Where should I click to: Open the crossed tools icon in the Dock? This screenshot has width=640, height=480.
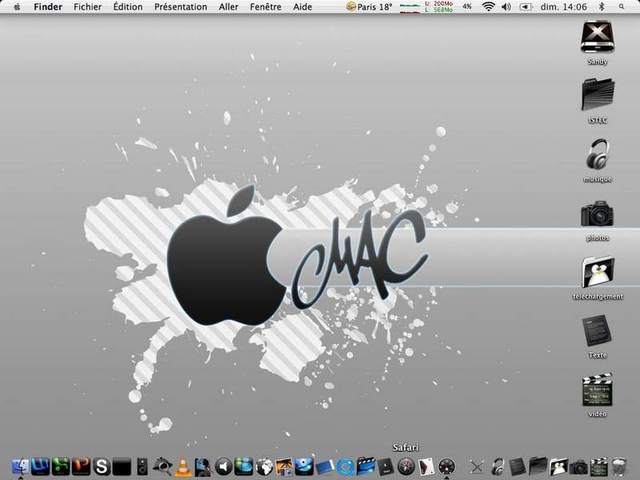tap(476, 467)
